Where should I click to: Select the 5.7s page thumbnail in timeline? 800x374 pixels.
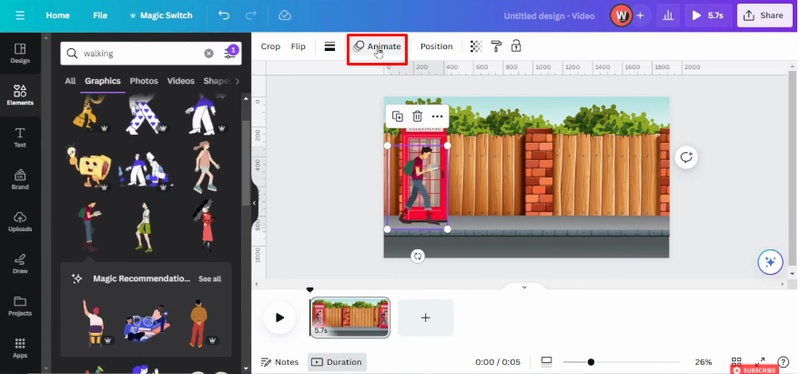point(350,317)
